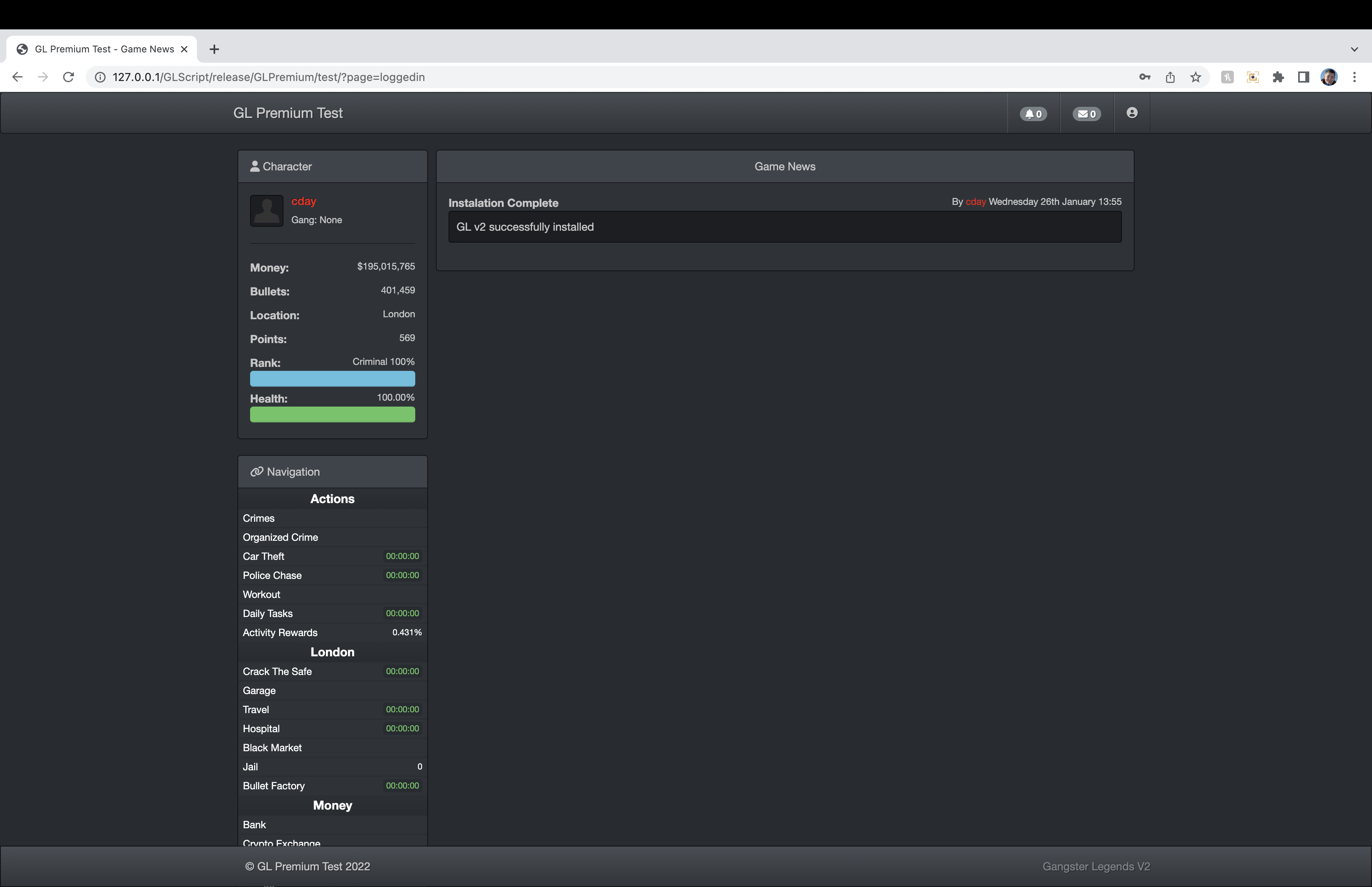This screenshot has width=1372, height=887.
Task: Expand the tab search chevron
Action: coord(1354,49)
